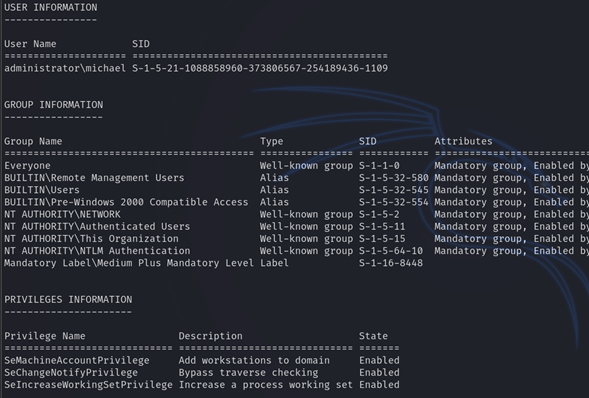Click the SID S-1-5-2
This screenshot has height=398, width=589.
[379, 214]
